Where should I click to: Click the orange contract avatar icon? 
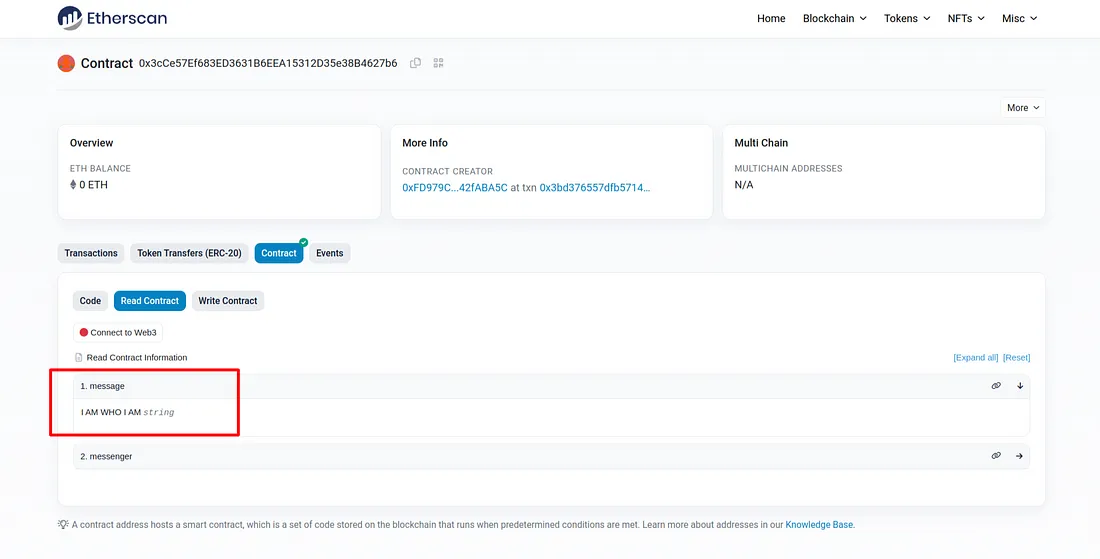point(66,63)
